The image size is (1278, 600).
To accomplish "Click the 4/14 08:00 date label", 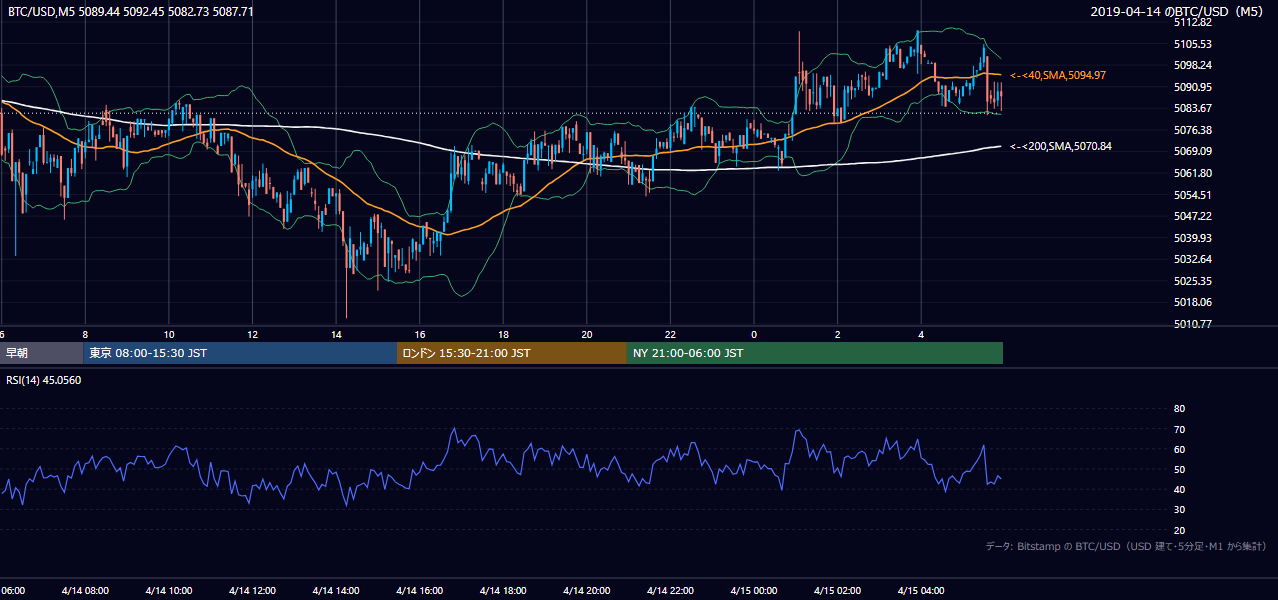I will pyautogui.click(x=85, y=591).
